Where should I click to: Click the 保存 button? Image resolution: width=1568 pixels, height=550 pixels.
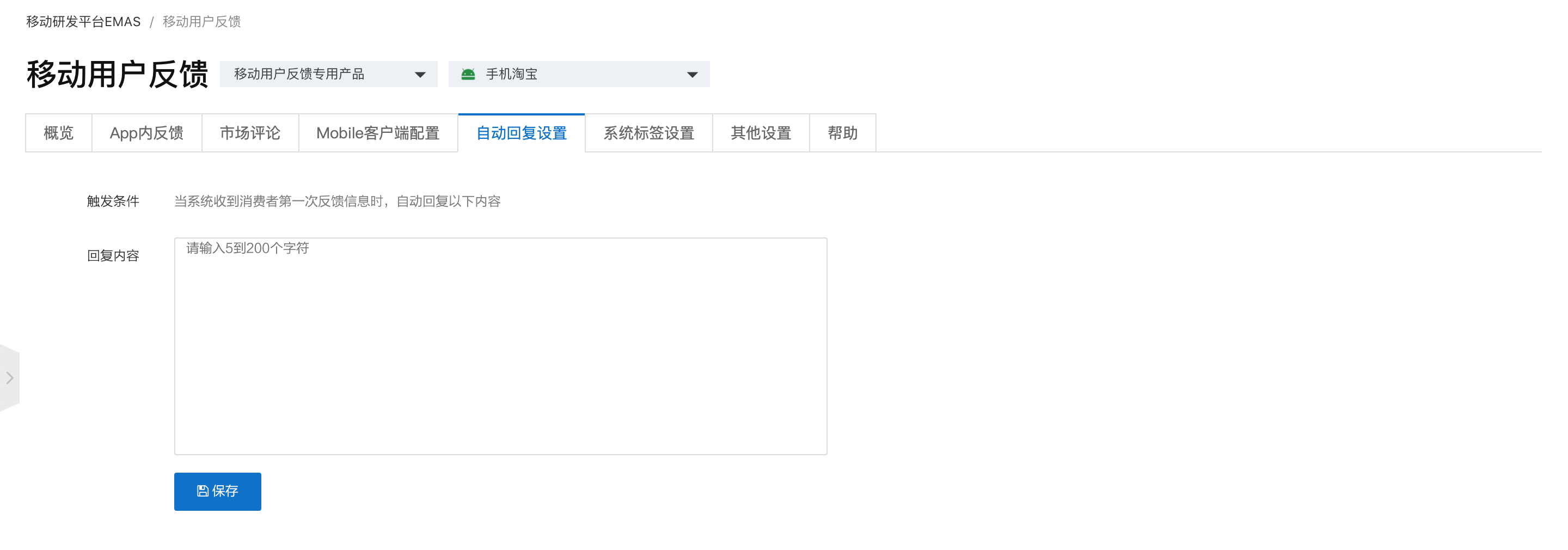(217, 491)
